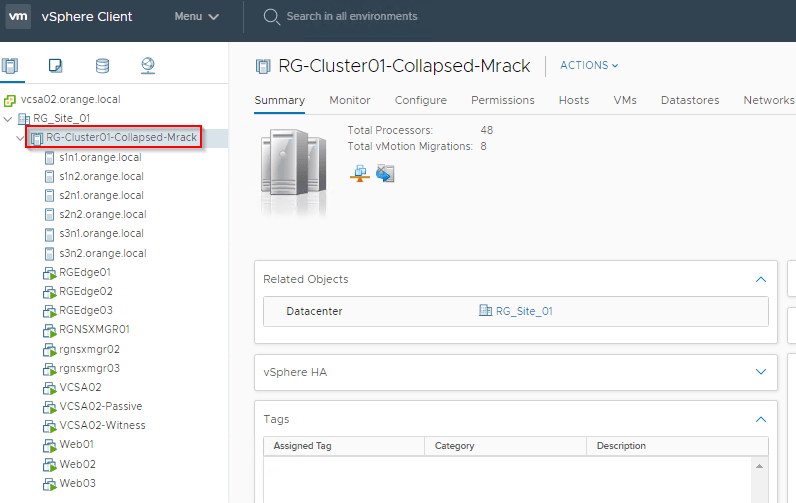Focus the Search in all environments field
796x503 pixels.
[x=352, y=16]
